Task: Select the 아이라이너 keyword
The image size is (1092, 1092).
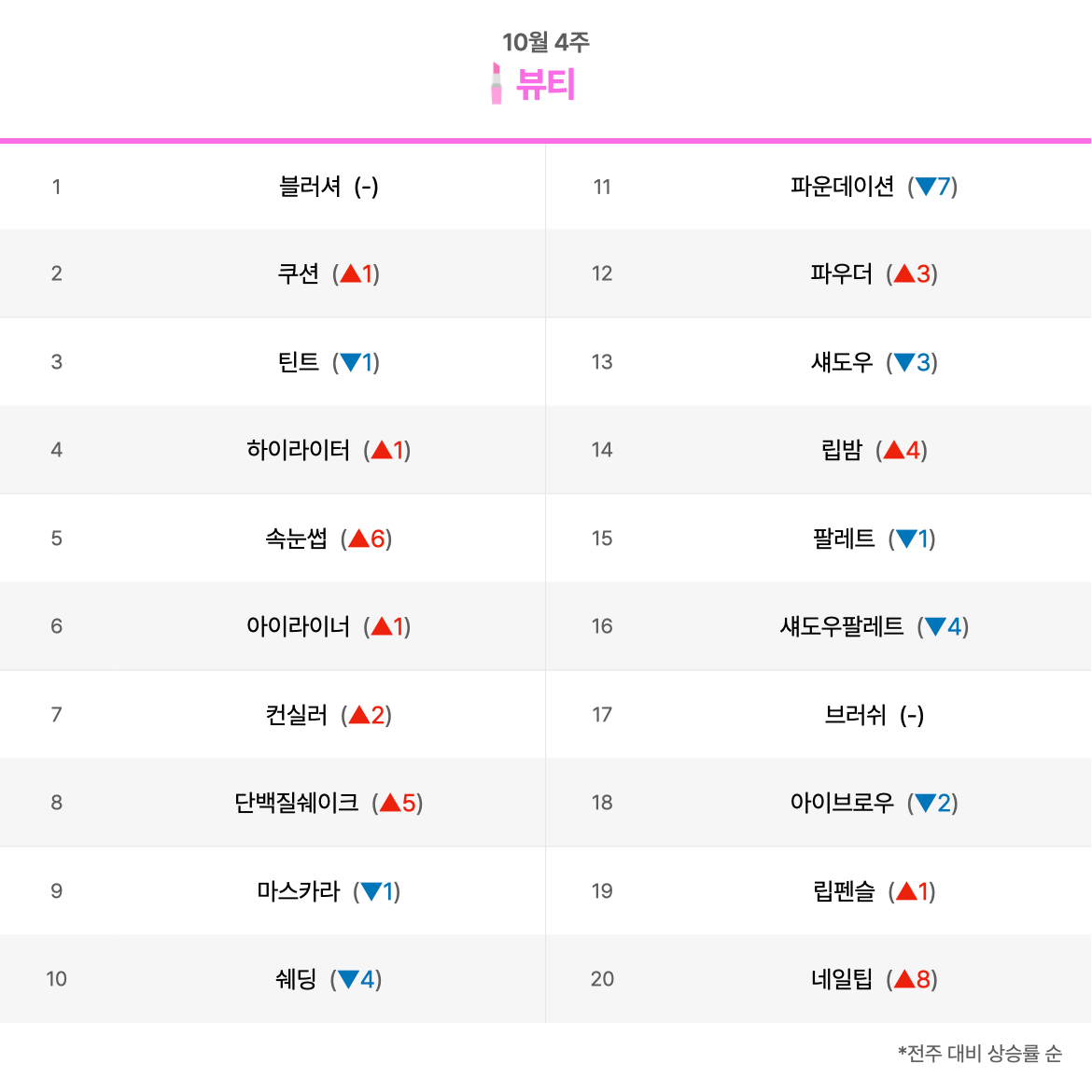Action: pos(298,626)
